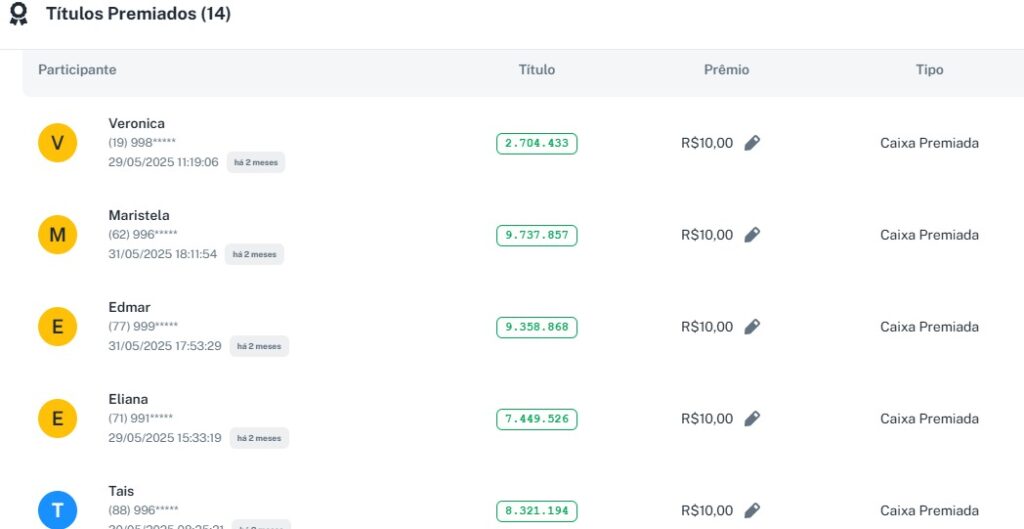Click Maristela's yellow M avatar

57,235
